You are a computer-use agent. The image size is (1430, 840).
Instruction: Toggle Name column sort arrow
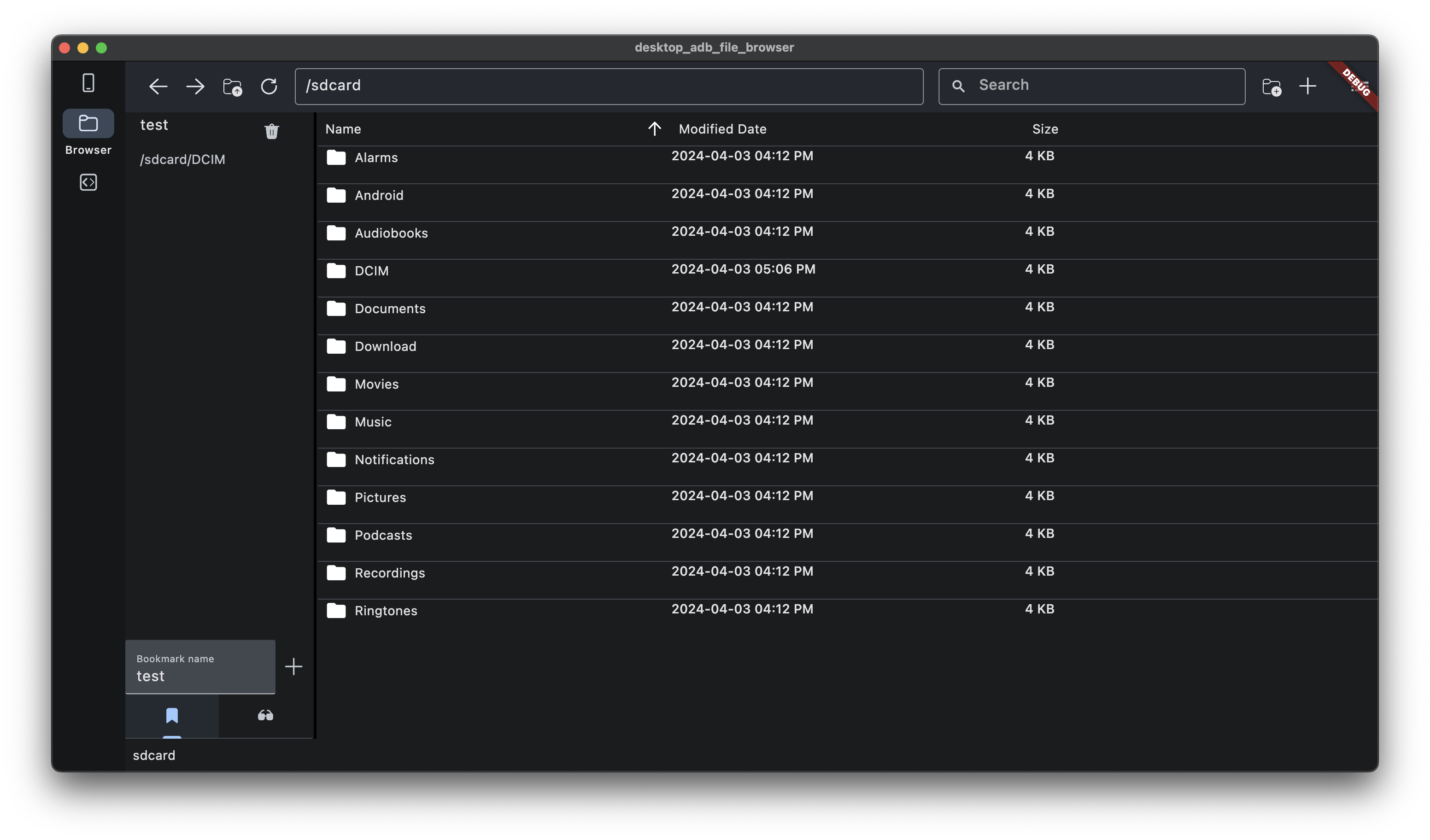(x=654, y=129)
